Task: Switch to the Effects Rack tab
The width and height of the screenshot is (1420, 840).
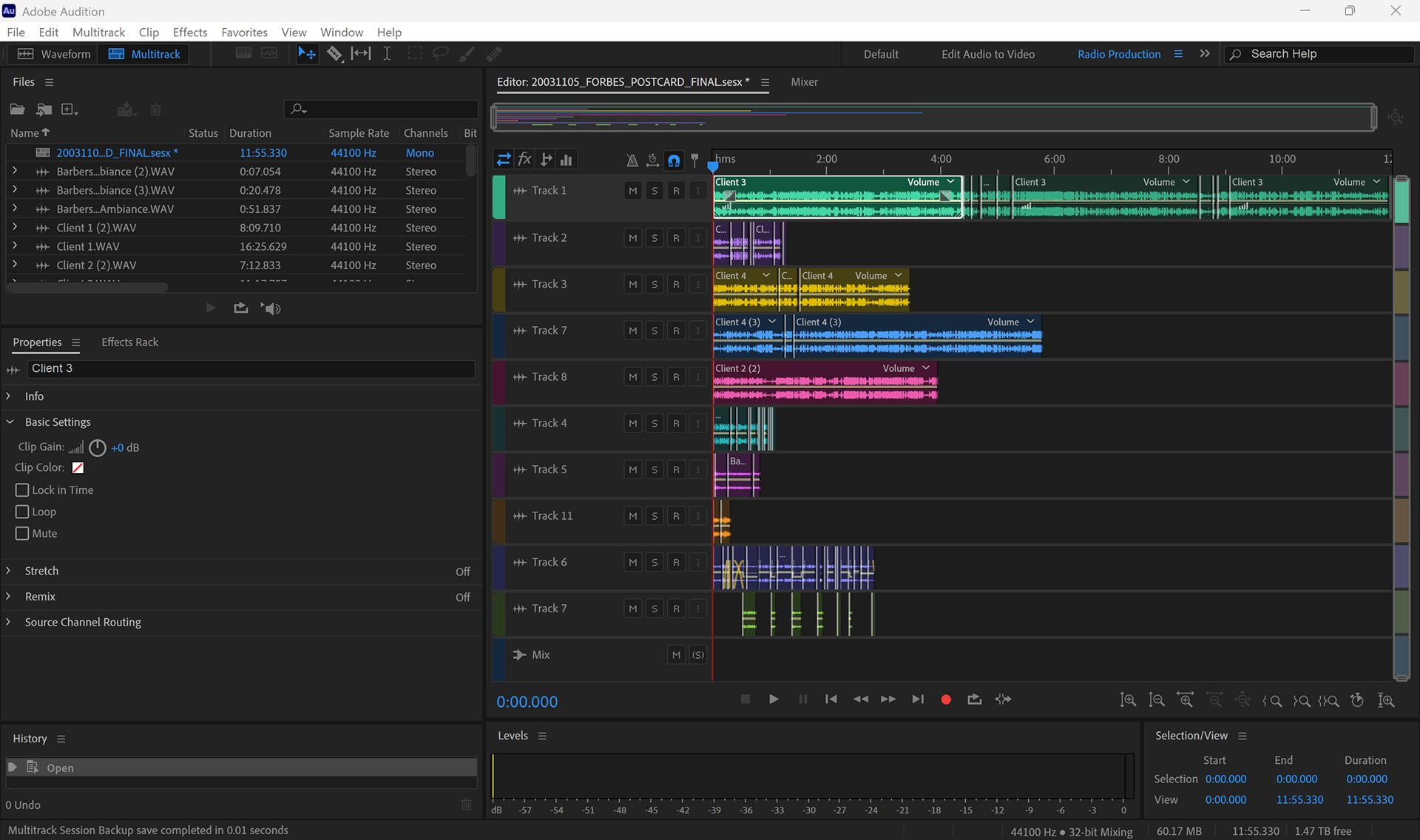Action: click(129, 342)
